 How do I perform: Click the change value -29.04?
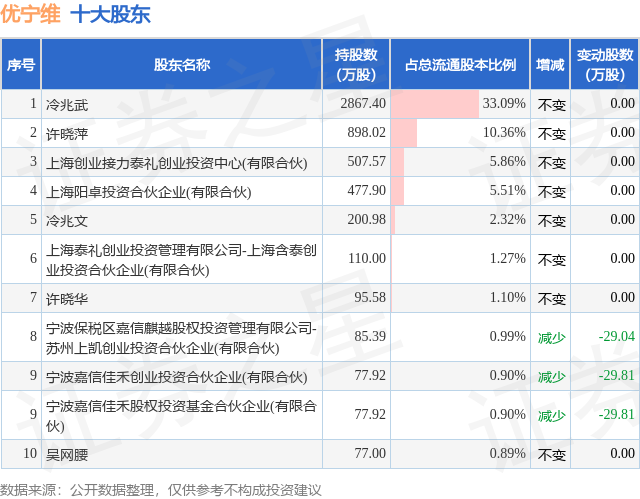click(617, 336)
